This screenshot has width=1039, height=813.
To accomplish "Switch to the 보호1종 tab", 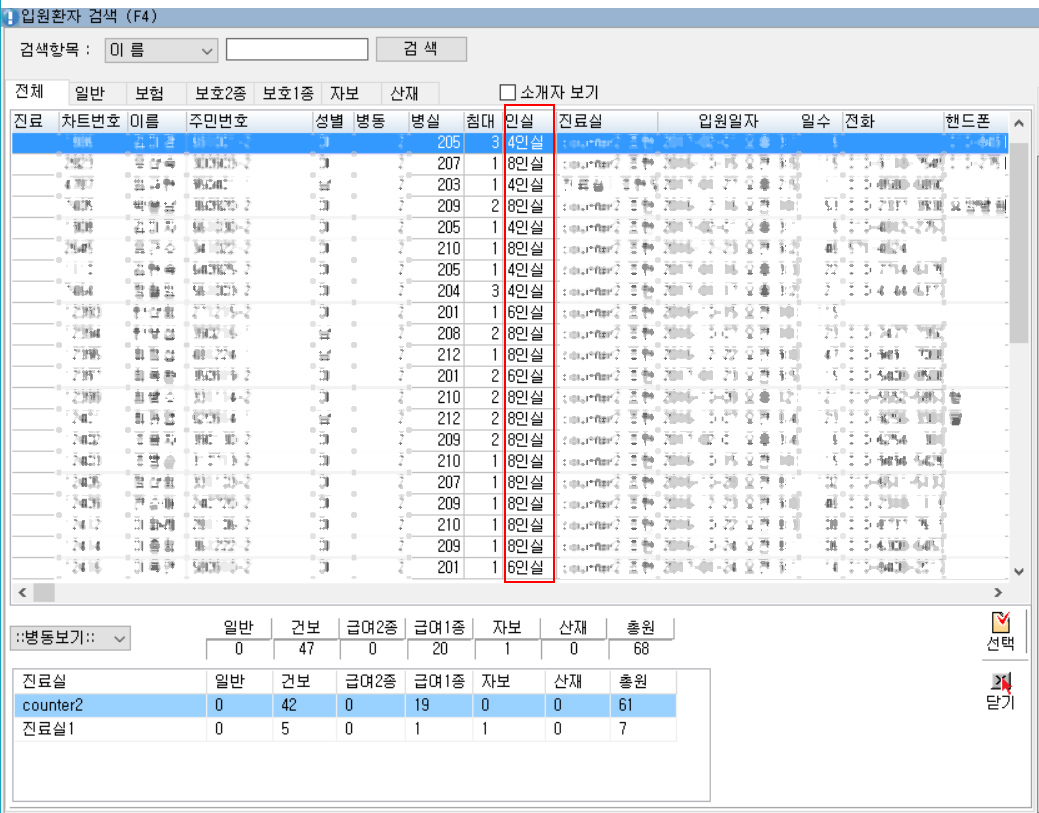I will (288, 93).
